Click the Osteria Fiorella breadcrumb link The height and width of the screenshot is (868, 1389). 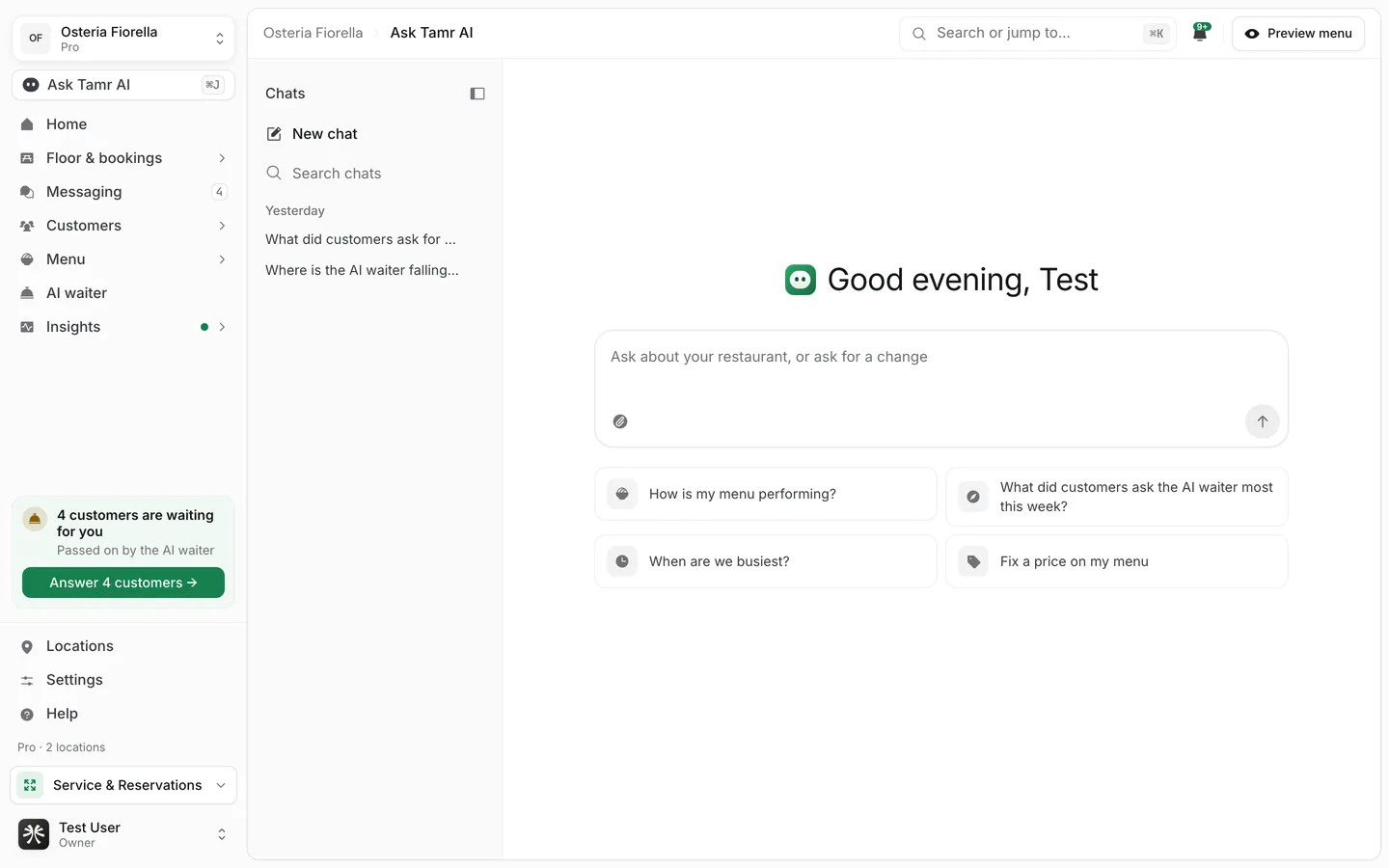[x=313, y=33]
